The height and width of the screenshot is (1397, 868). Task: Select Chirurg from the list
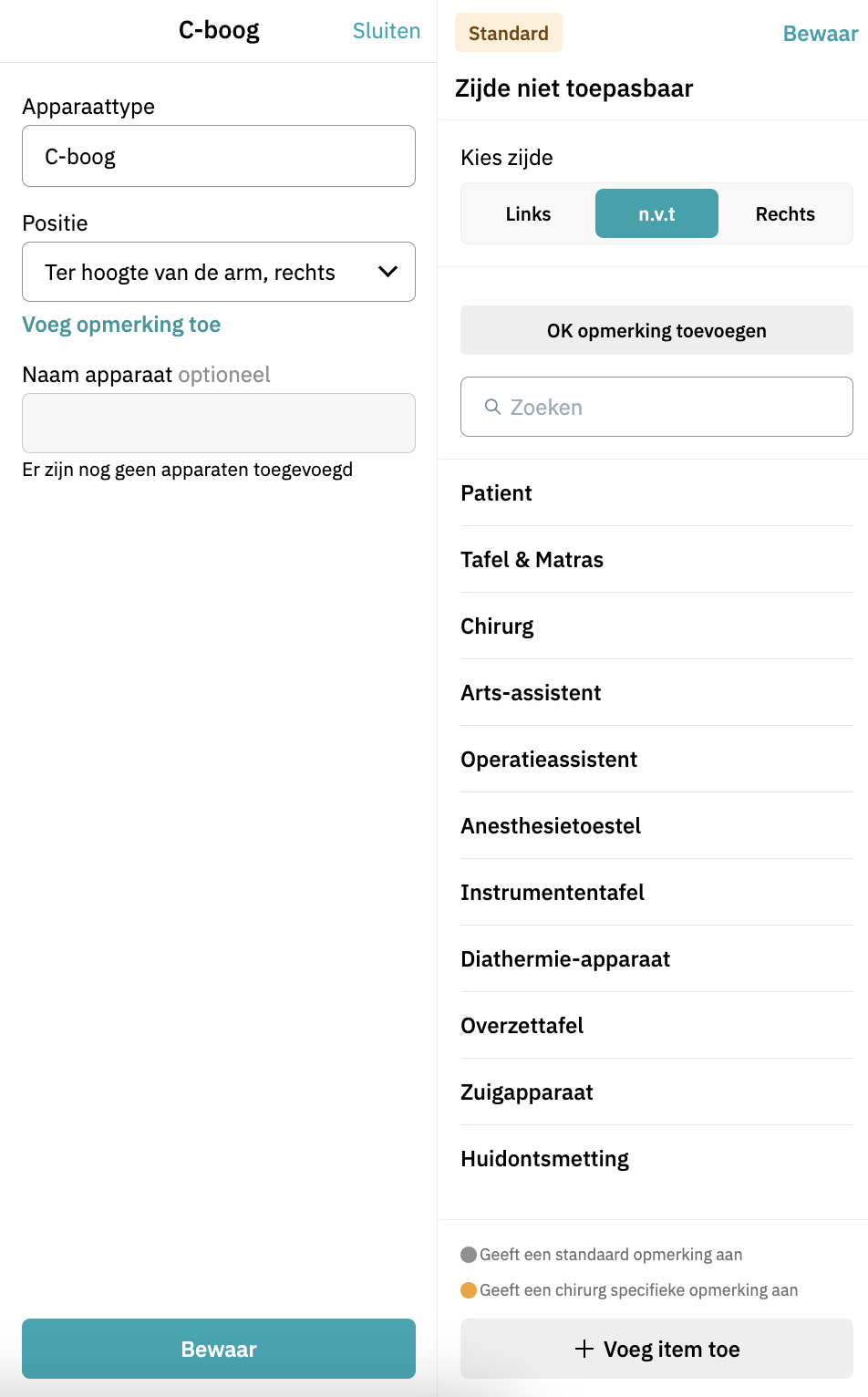pyautogui.click(x=497, y=626)
